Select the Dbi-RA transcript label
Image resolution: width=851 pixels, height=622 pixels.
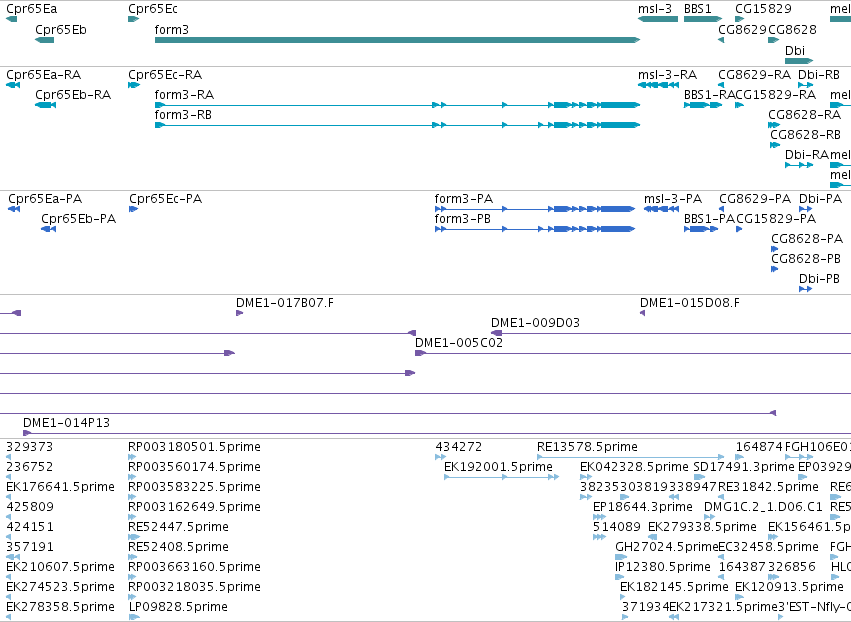click(x=806, y=155)
